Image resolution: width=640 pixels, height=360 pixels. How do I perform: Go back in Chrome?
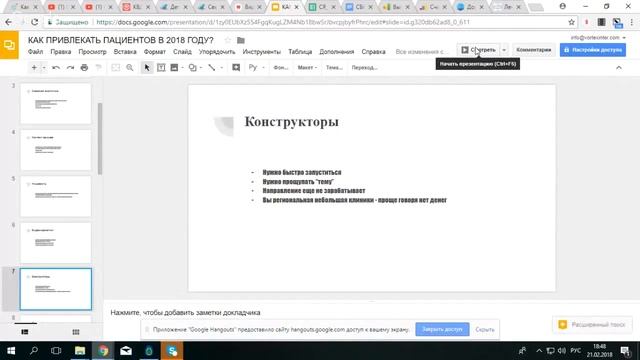[9, 22]
